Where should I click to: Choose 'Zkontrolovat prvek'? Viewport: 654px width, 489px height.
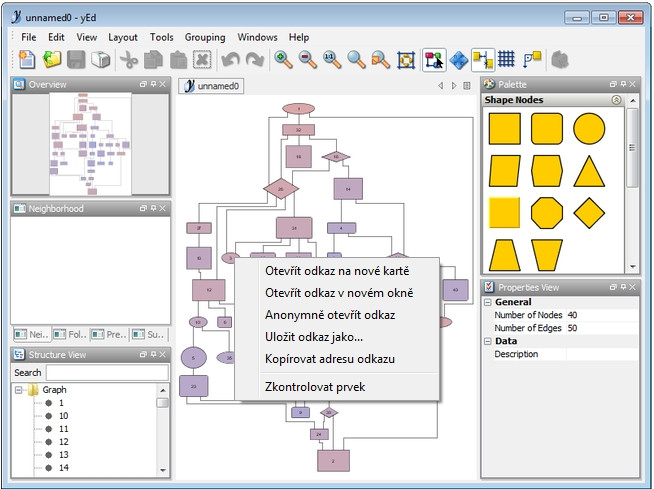[x=337, y=387]
